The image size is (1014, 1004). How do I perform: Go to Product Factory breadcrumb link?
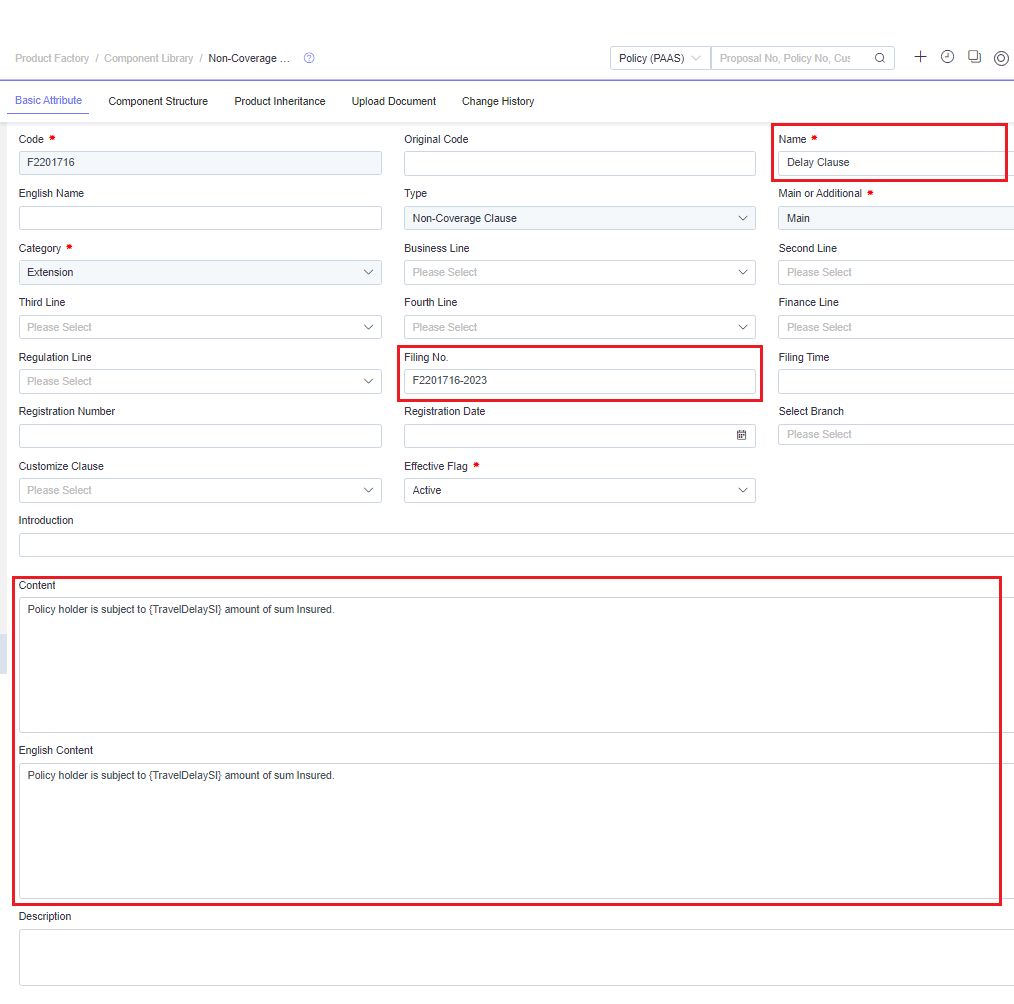click(x=52, y=58)
